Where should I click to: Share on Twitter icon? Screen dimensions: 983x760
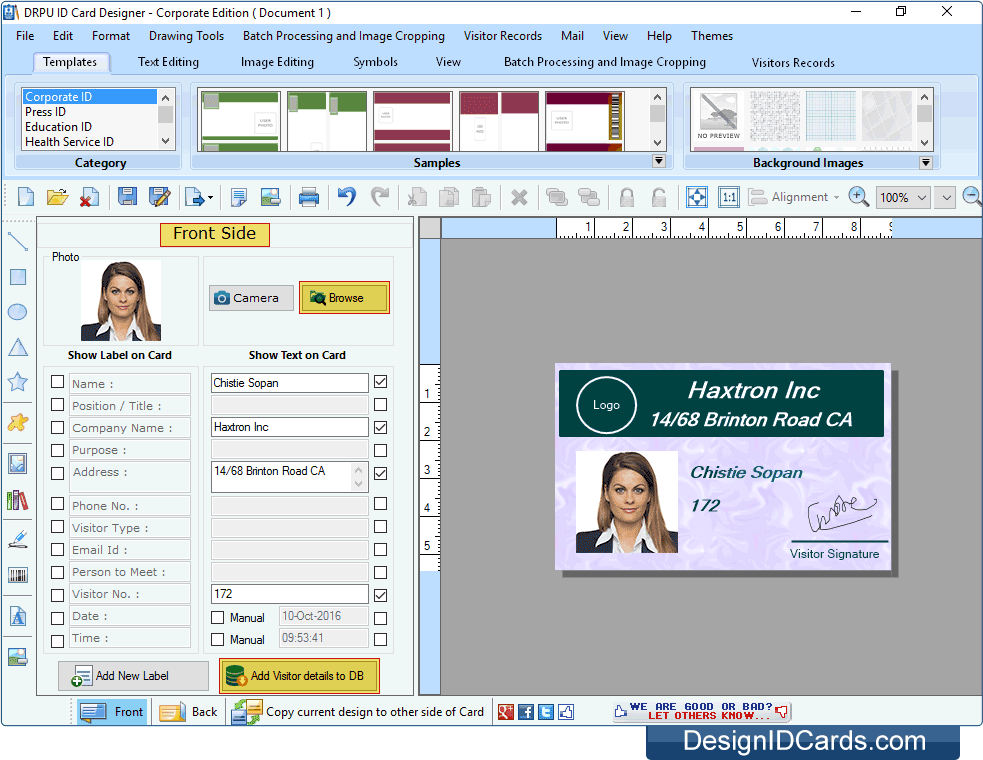pyautogui.click(x=546, y=712)
